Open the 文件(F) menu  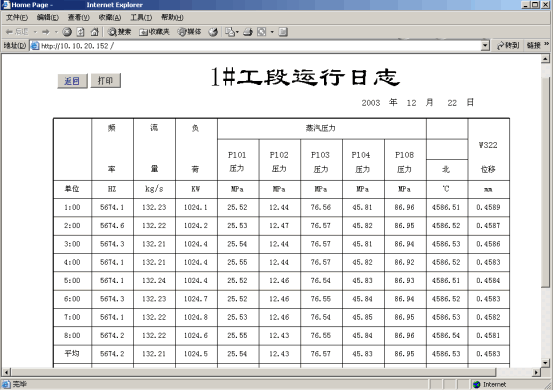click(17, 17)
